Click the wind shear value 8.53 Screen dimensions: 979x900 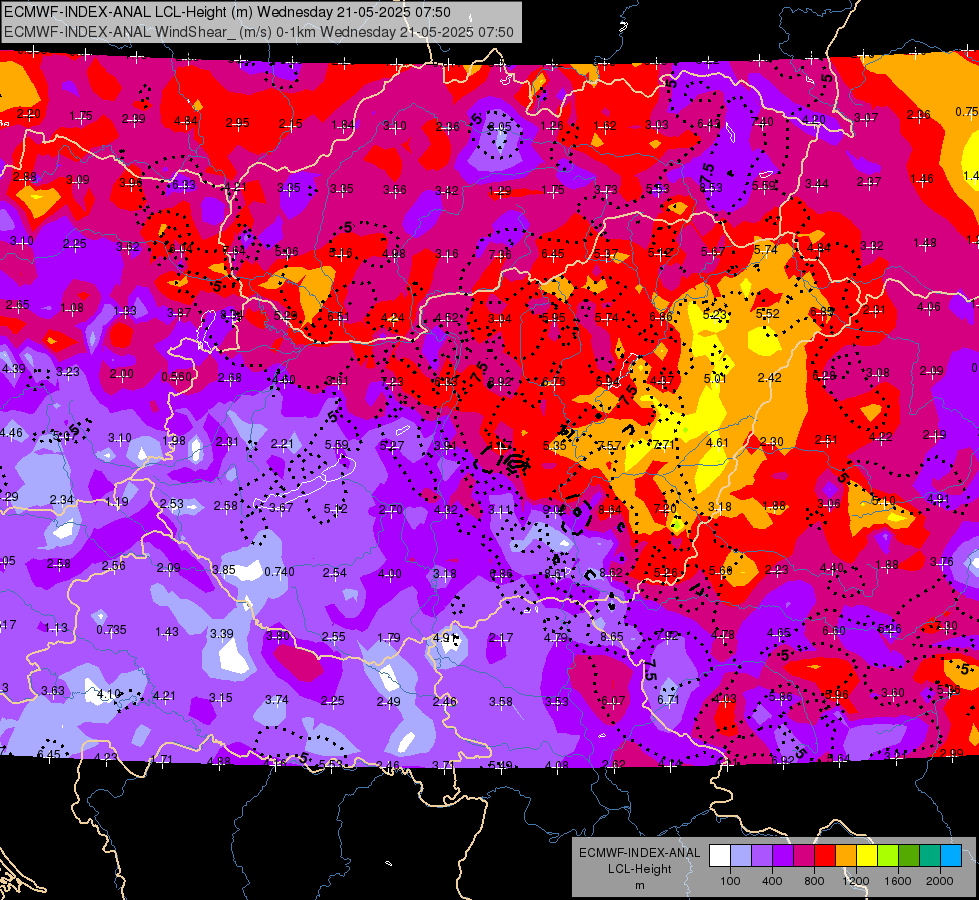(x=711, y=187)
